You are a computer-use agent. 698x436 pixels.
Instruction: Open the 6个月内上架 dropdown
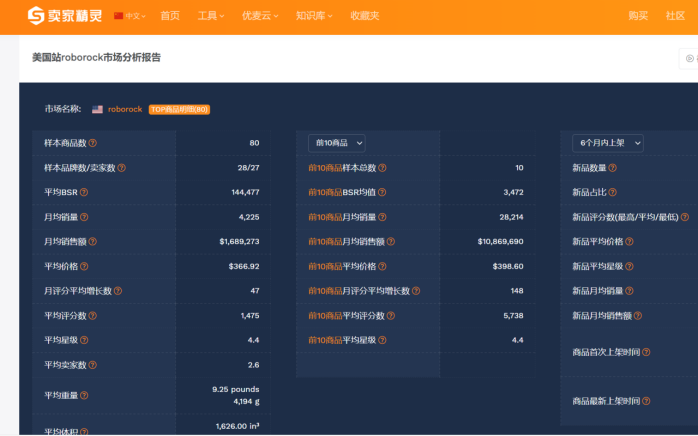(x=607, y=143)
